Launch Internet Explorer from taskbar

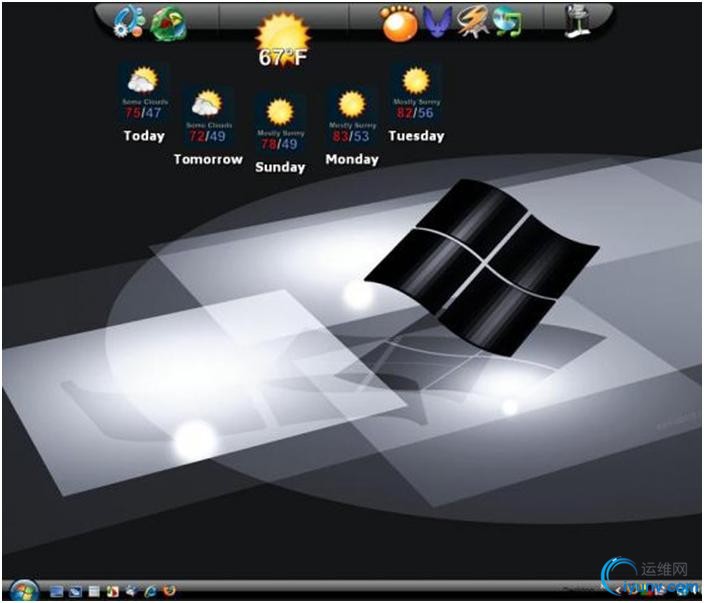tap(150, 591)
